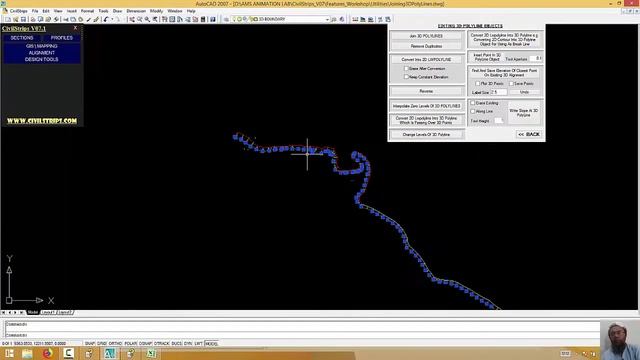Open ALIGNMENT in CivilStrips panel

coord(42,53)
